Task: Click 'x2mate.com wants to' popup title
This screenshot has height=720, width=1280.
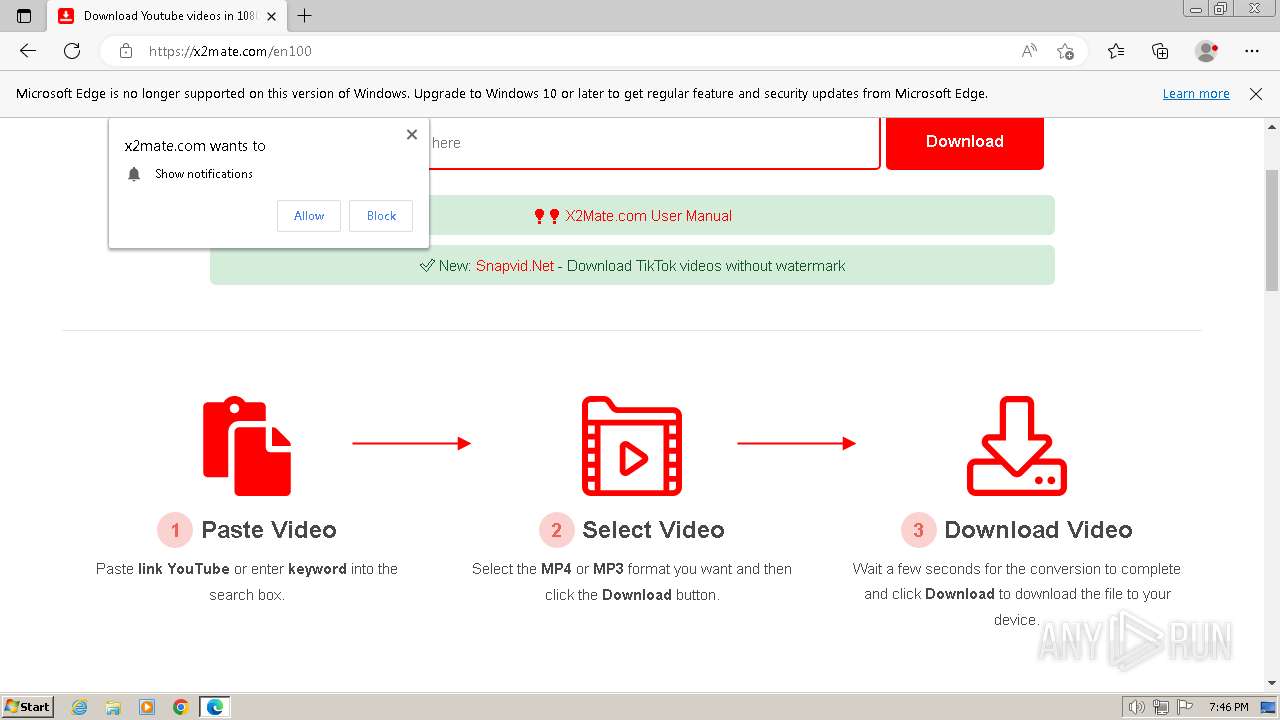Action: [195, 146]
